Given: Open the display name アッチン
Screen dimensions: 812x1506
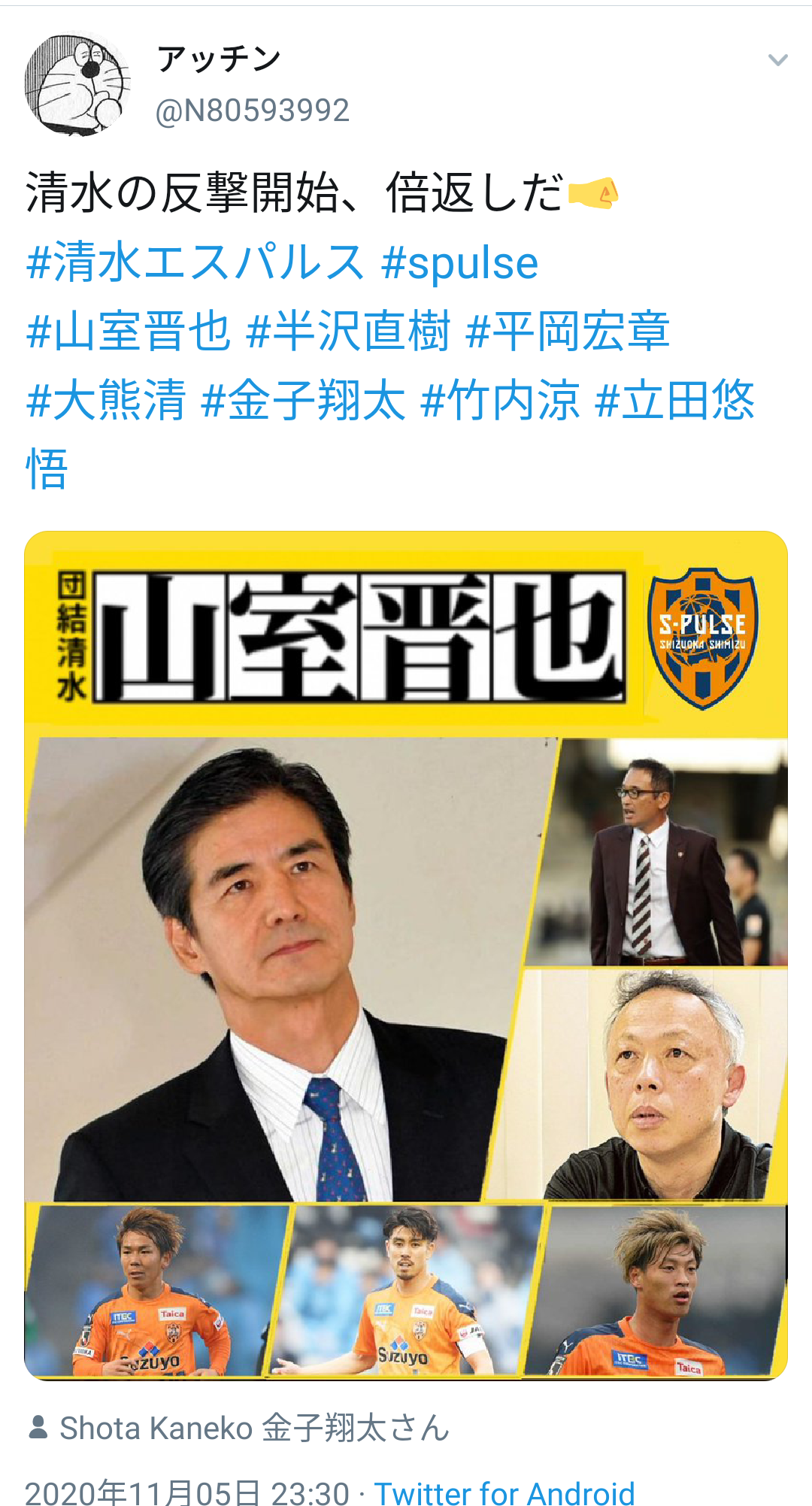Looking at the screenshot, I should (x=219, y=59).
